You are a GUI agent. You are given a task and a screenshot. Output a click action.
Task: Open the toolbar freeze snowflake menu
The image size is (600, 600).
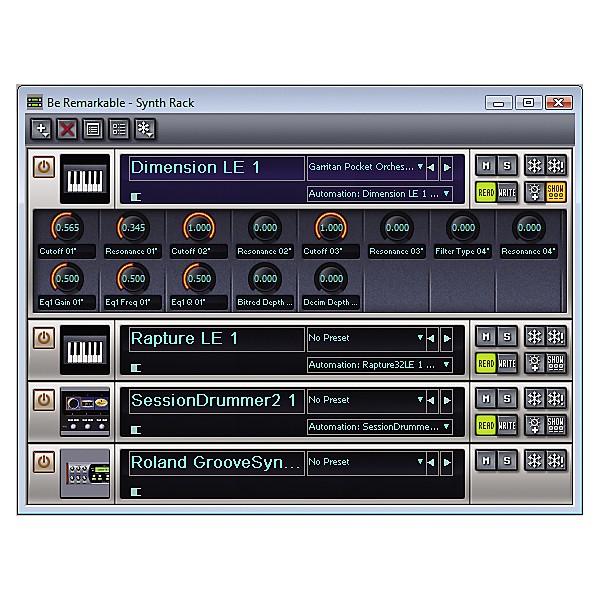pyautogui.click(x=145, y=129)
